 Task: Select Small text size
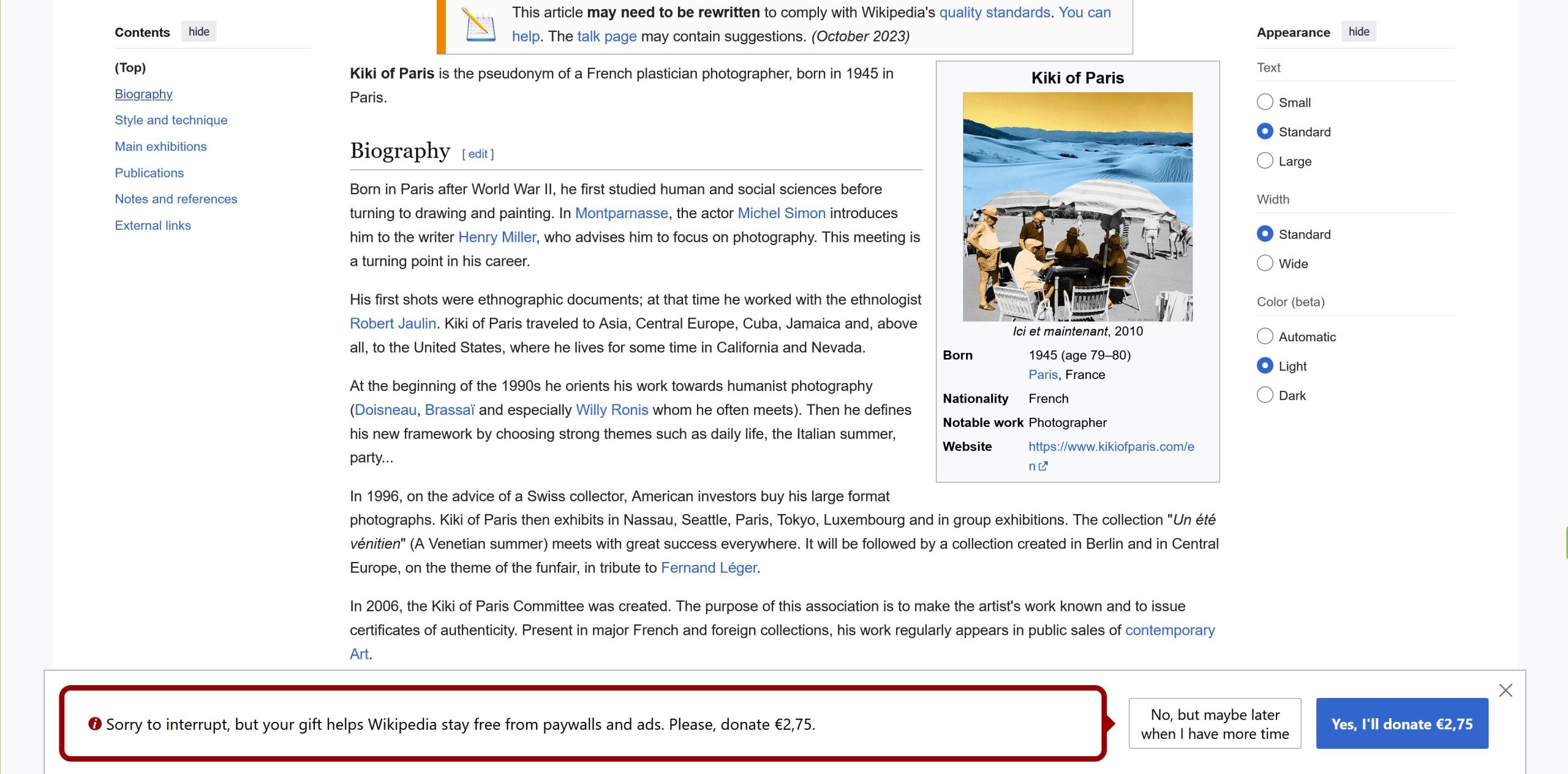tap(1265, 102)
